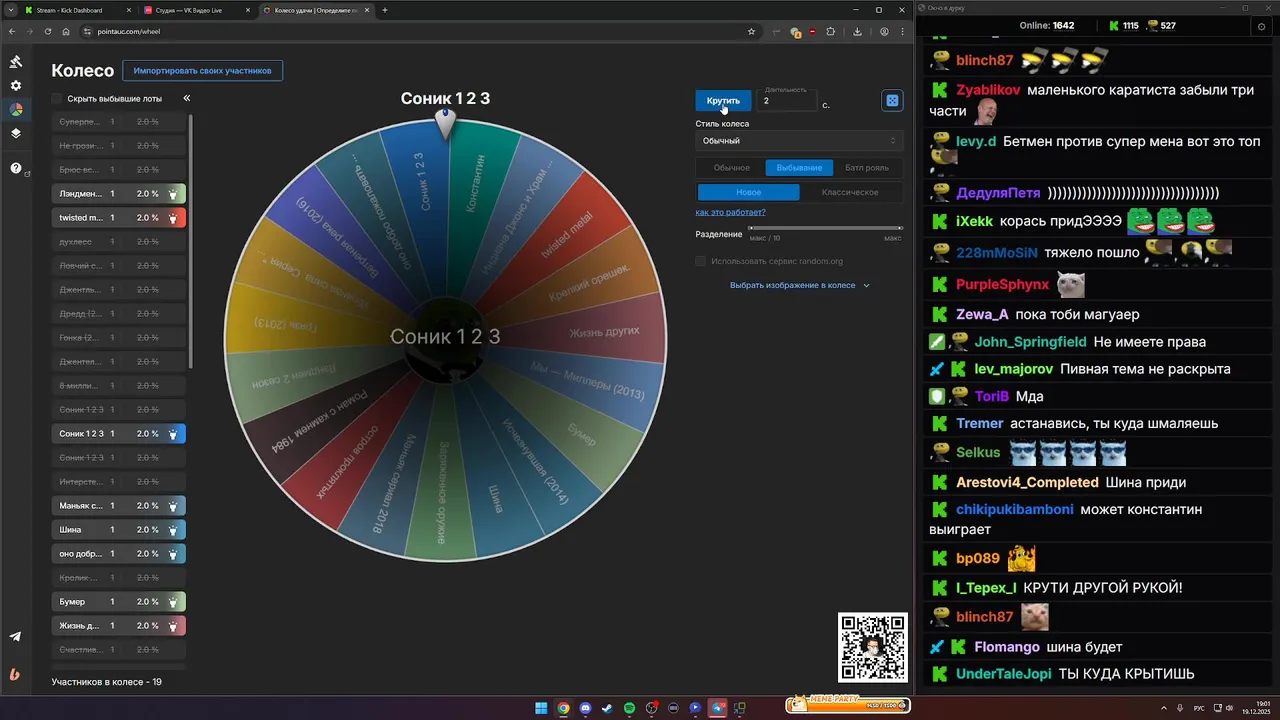
Task: Click the browser address bar
Action: [420, 31]
